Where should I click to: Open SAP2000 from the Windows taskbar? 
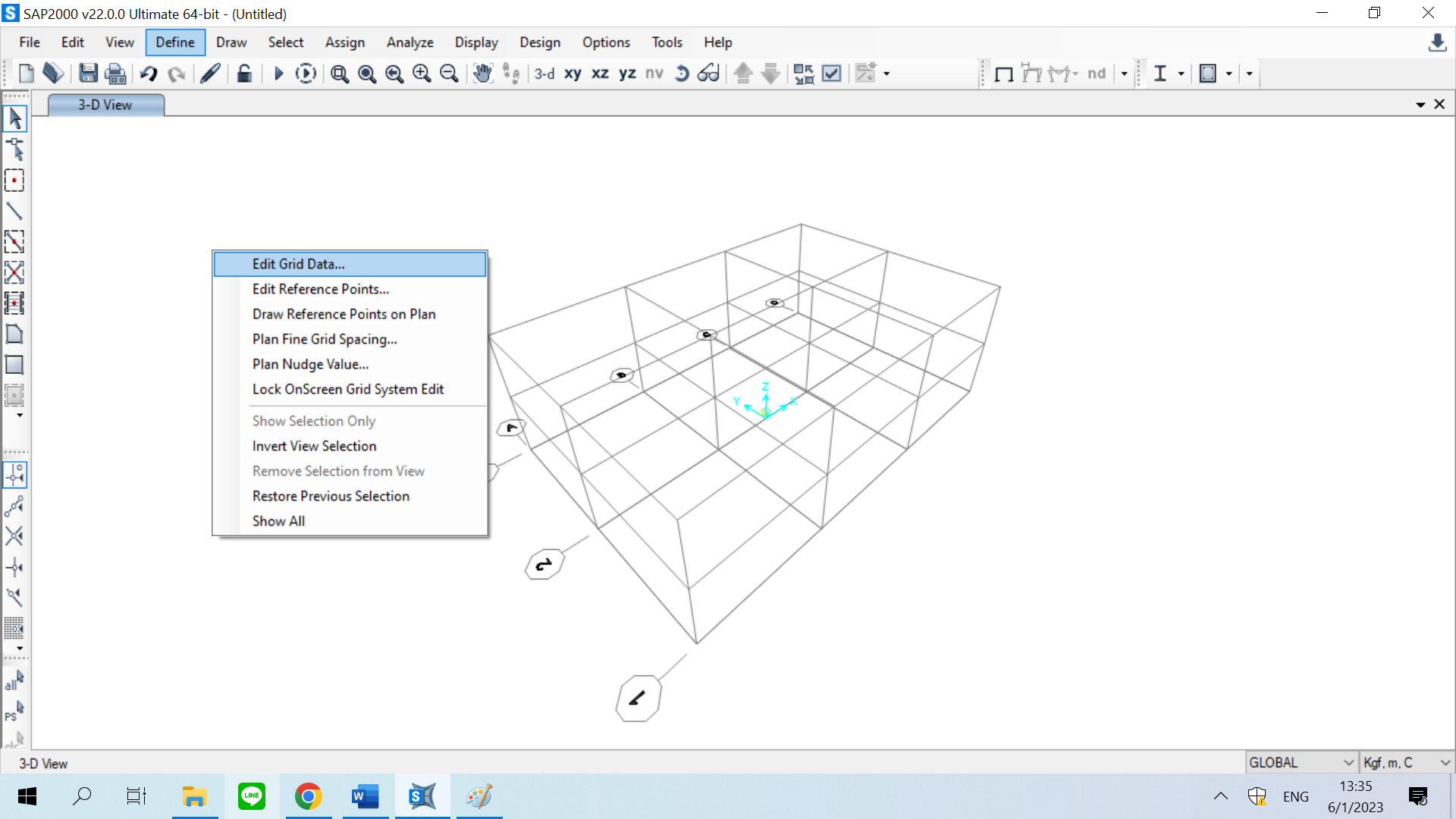tap(422, 796)
